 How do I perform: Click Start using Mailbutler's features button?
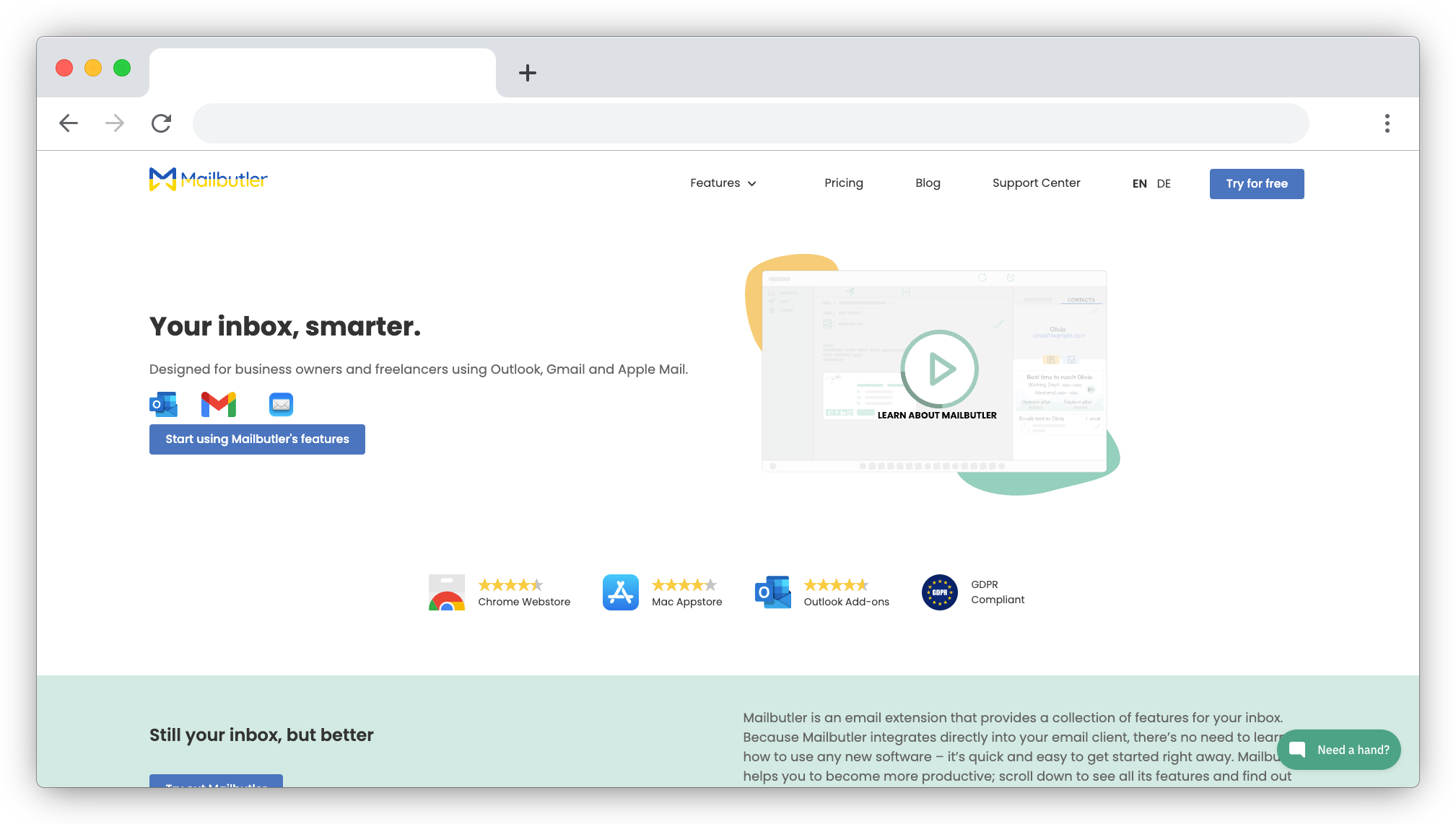pyautogui.click(x=257, y=439)
